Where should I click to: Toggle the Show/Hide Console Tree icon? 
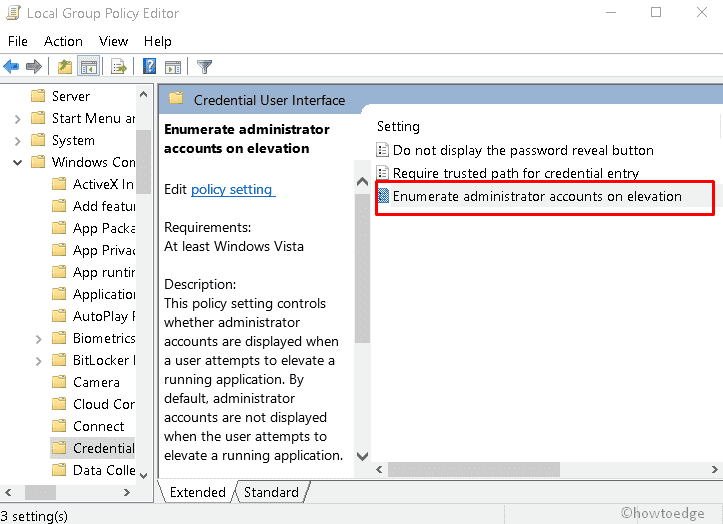pyautogui.click(x=89, y=67)
